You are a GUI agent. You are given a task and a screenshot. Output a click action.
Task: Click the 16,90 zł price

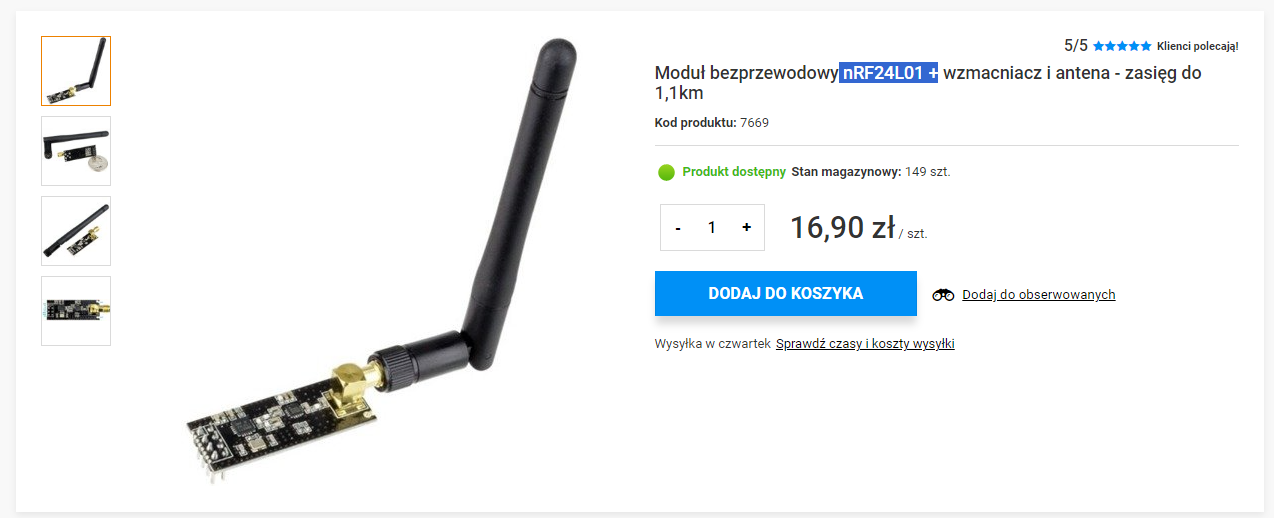[842, 228]
